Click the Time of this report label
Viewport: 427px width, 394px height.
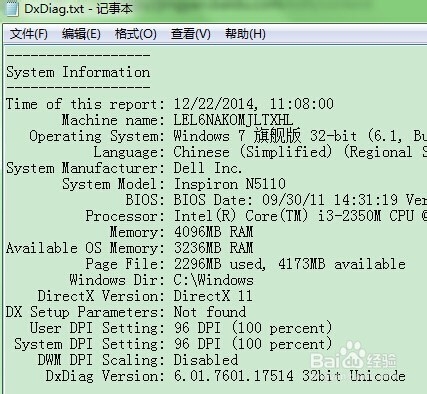point(85,104)
